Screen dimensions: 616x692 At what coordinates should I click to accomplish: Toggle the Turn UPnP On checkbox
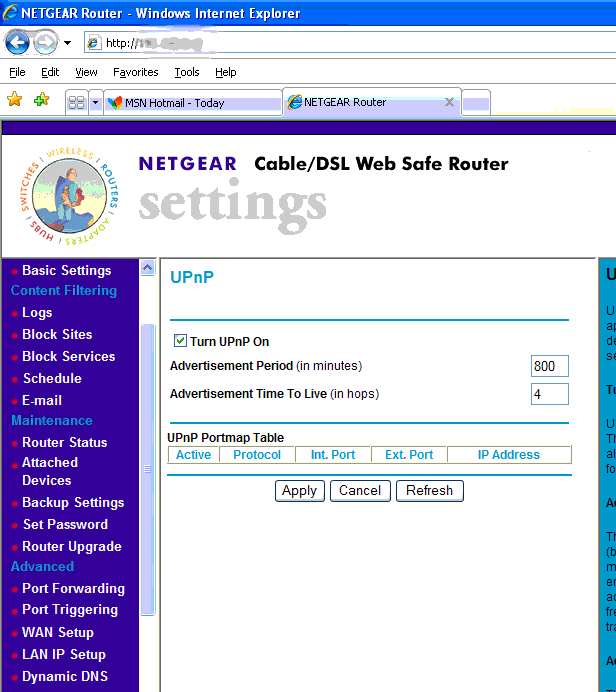click(180, 341)
